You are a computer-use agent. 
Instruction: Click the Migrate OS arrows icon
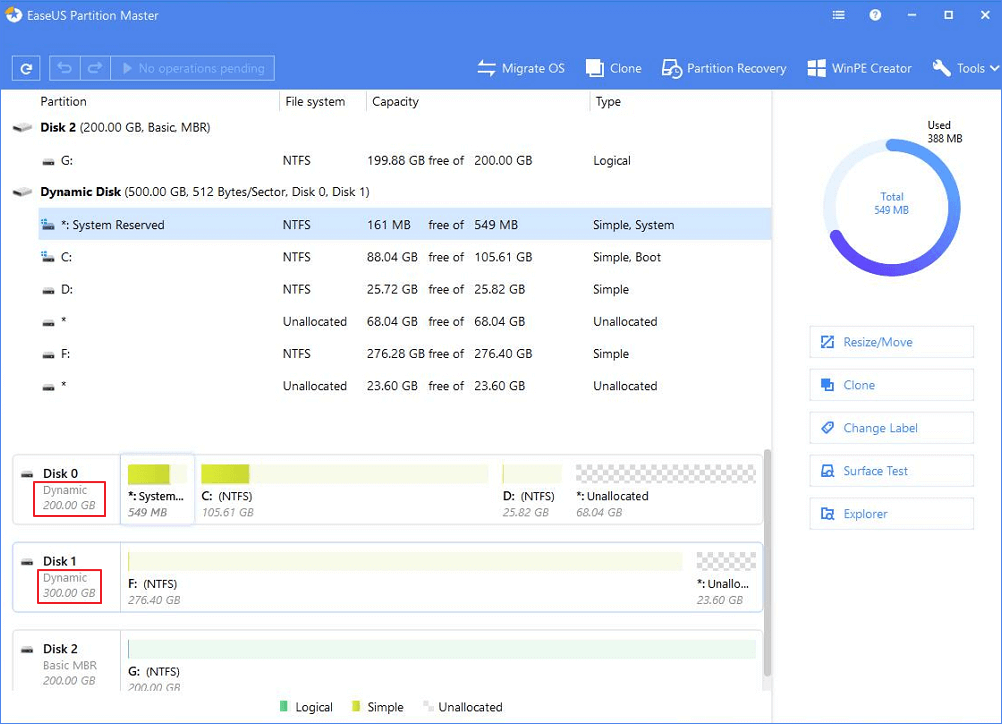pos(486,68)
